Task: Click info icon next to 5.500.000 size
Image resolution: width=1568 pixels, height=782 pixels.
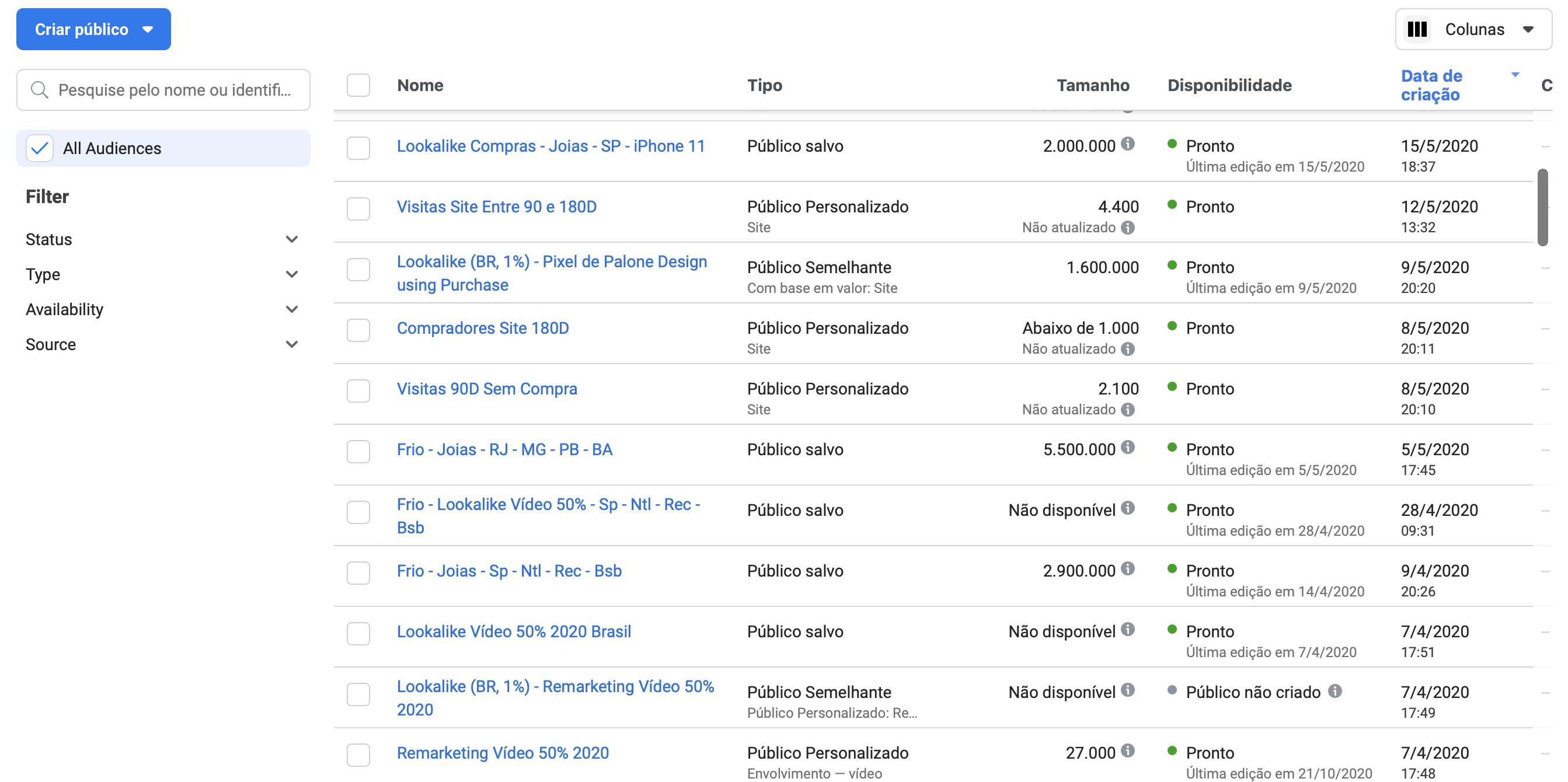Action: tap(1127, 448)
